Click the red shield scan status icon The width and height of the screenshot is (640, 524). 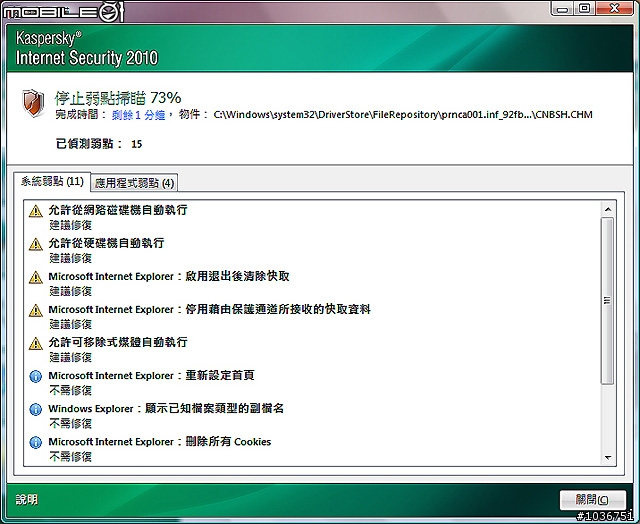pos(33,103)
